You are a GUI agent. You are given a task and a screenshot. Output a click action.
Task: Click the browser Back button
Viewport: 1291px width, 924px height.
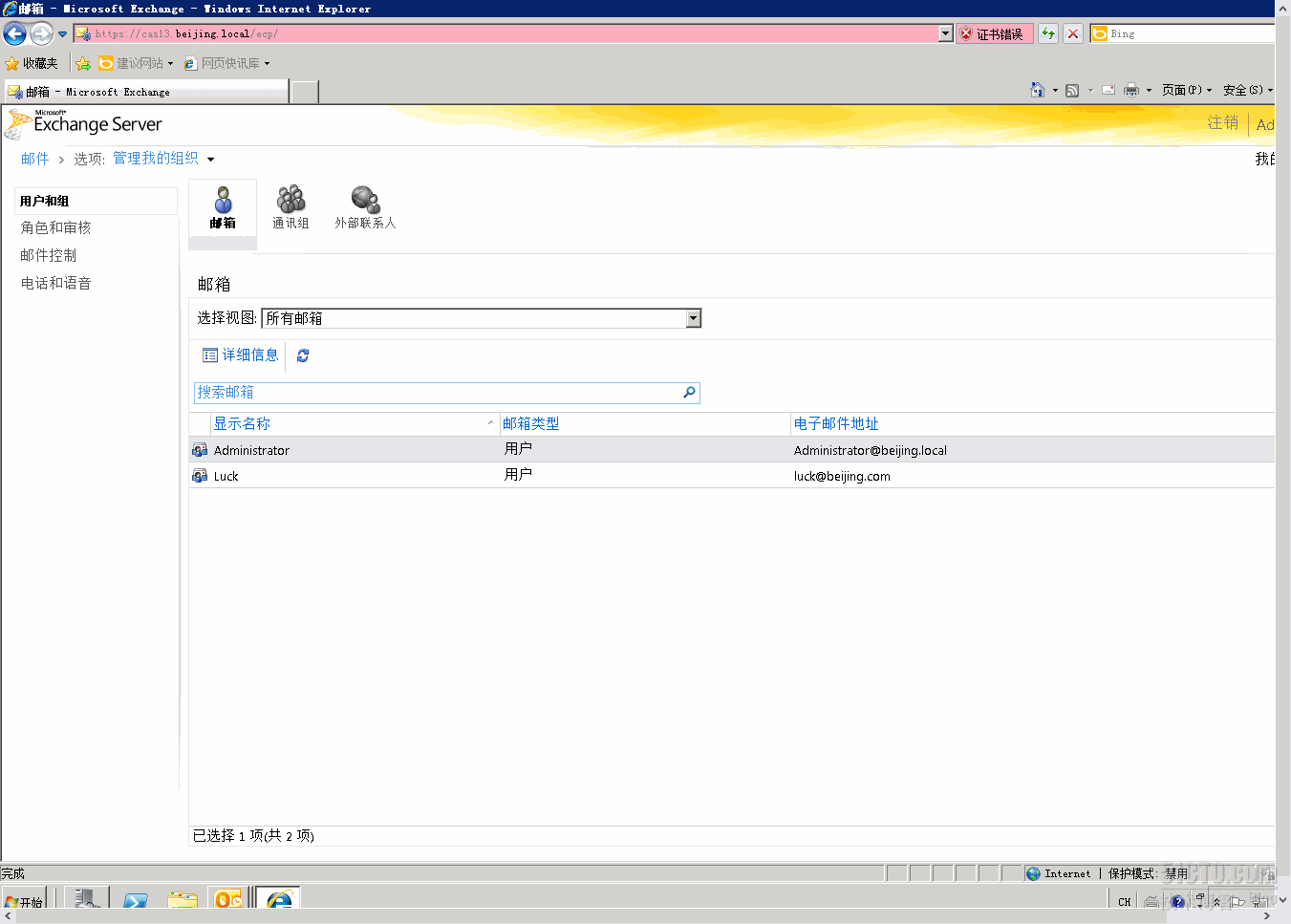coord(15,34)
